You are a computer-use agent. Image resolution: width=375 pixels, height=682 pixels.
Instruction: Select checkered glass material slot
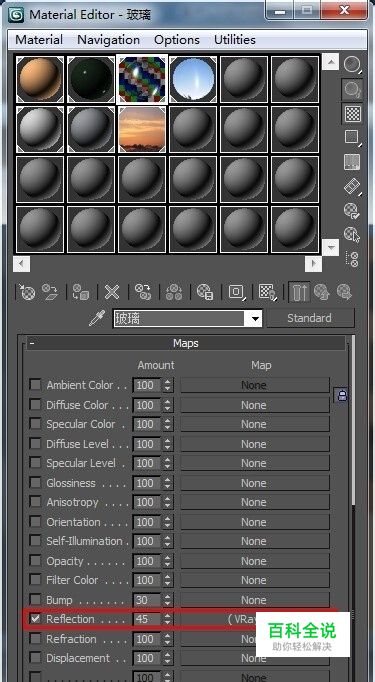coord(142,79)
